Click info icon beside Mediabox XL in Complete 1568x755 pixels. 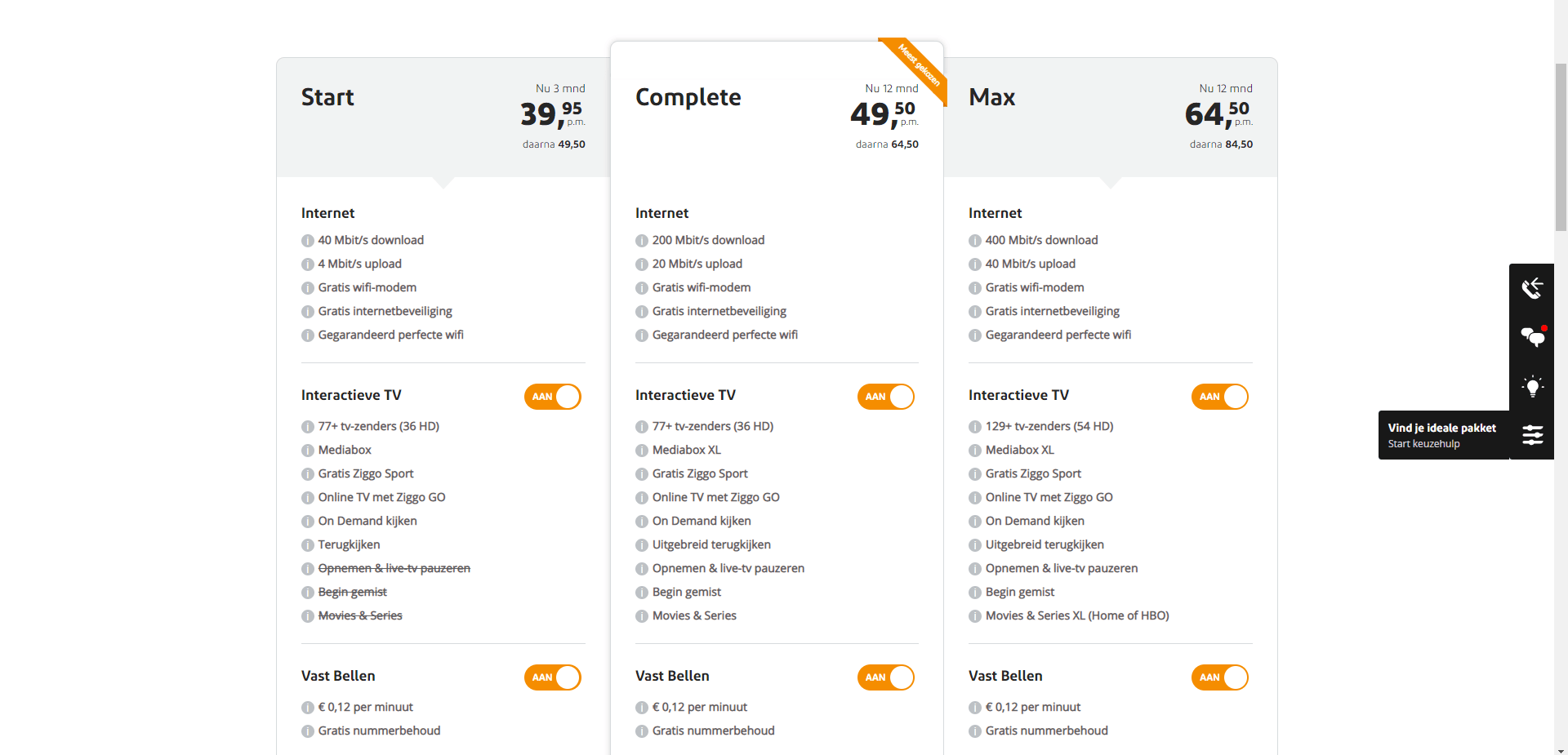pos(642,451)
